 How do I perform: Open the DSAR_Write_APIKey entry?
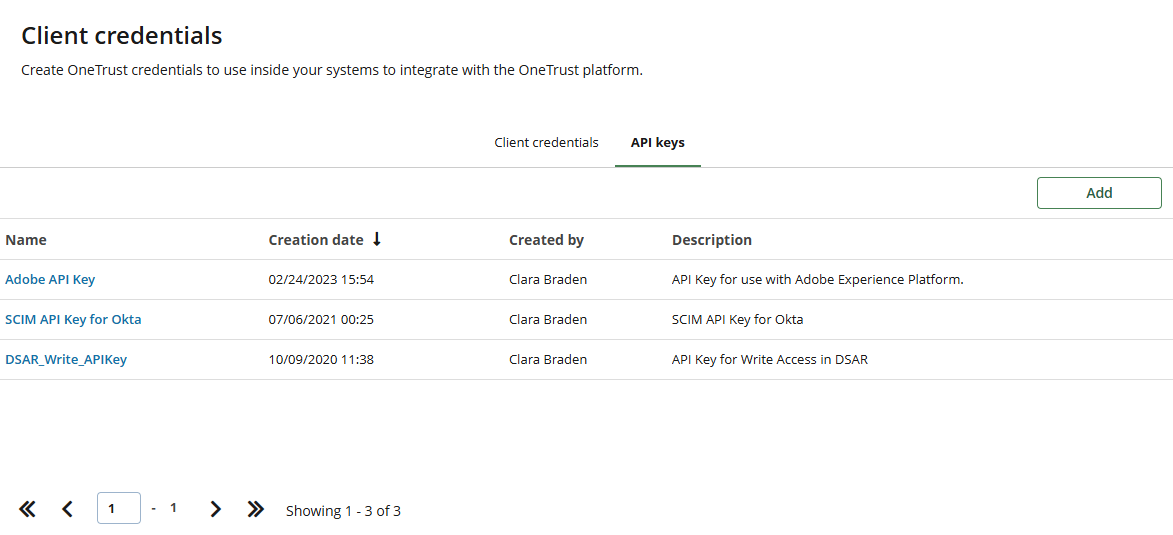pos(66,360)
